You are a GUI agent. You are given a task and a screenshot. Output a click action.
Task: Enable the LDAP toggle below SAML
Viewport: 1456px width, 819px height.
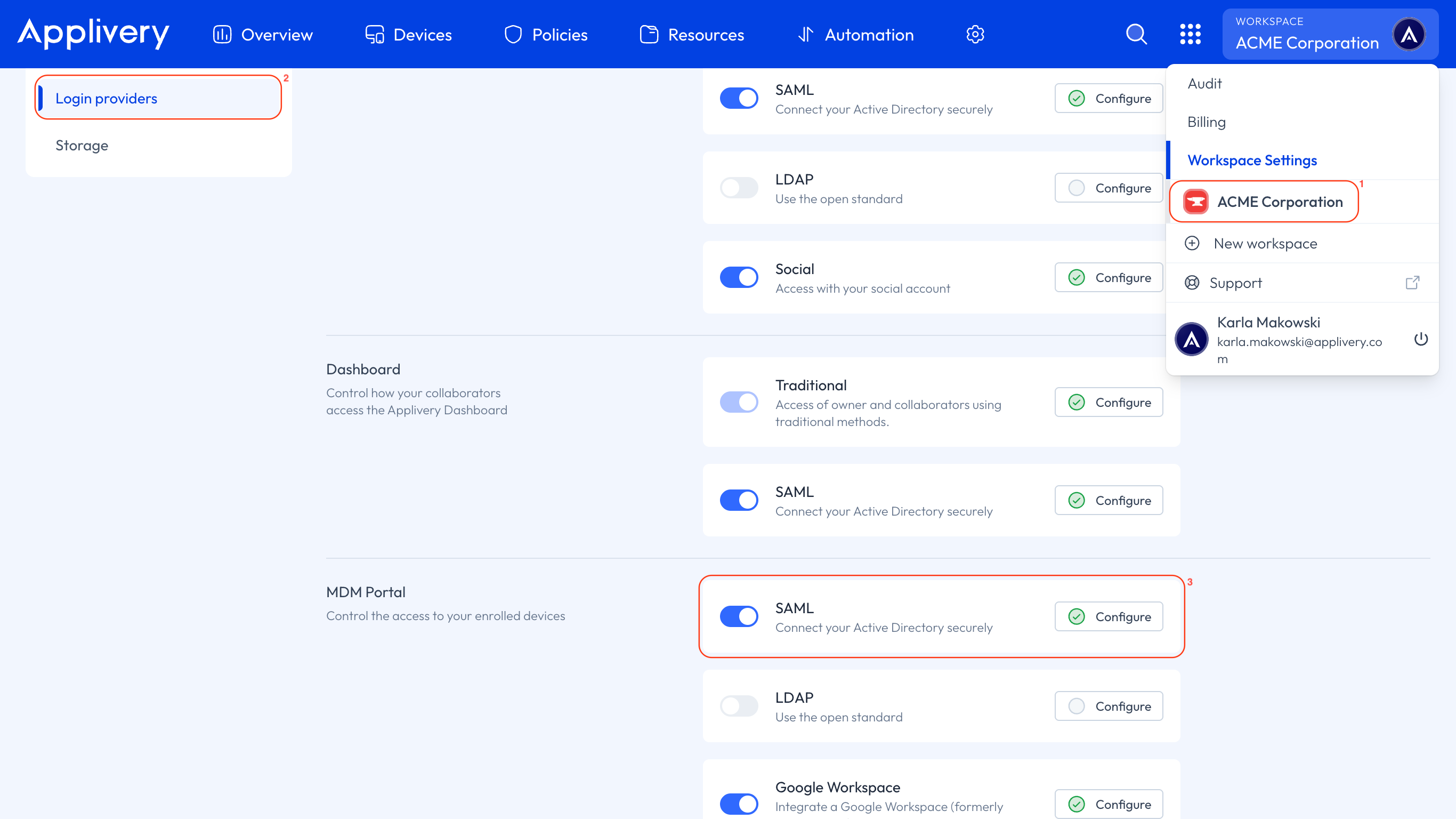(x=739, y=706)
